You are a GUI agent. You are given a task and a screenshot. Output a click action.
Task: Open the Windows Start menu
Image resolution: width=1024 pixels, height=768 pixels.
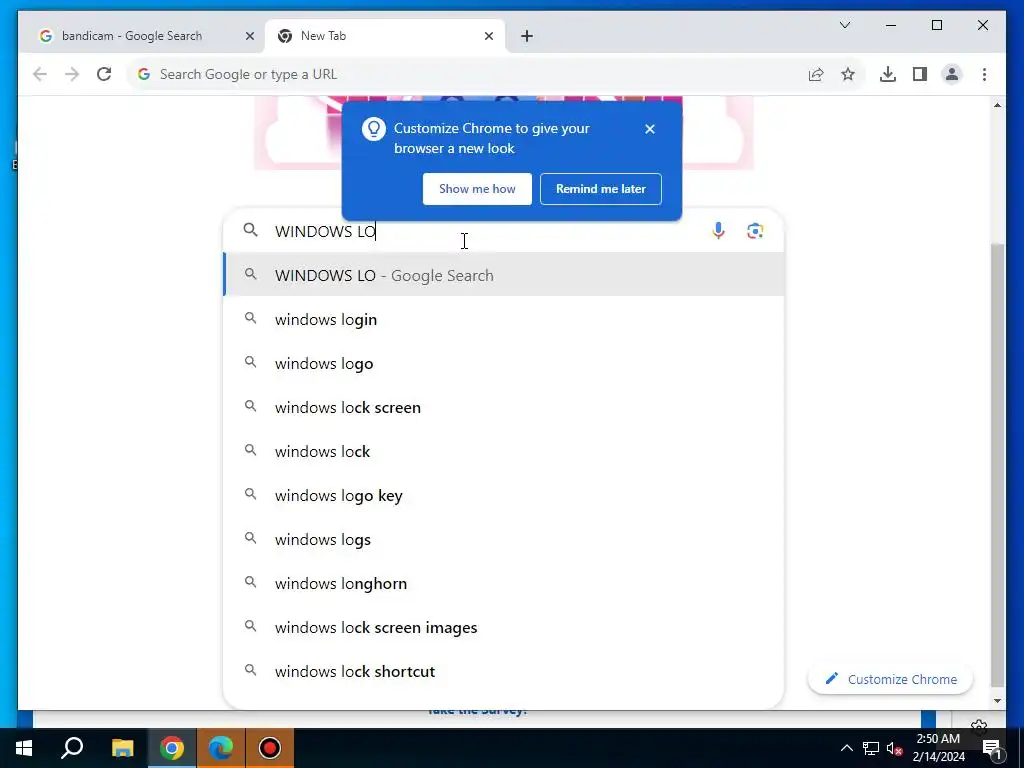(24, 748)
